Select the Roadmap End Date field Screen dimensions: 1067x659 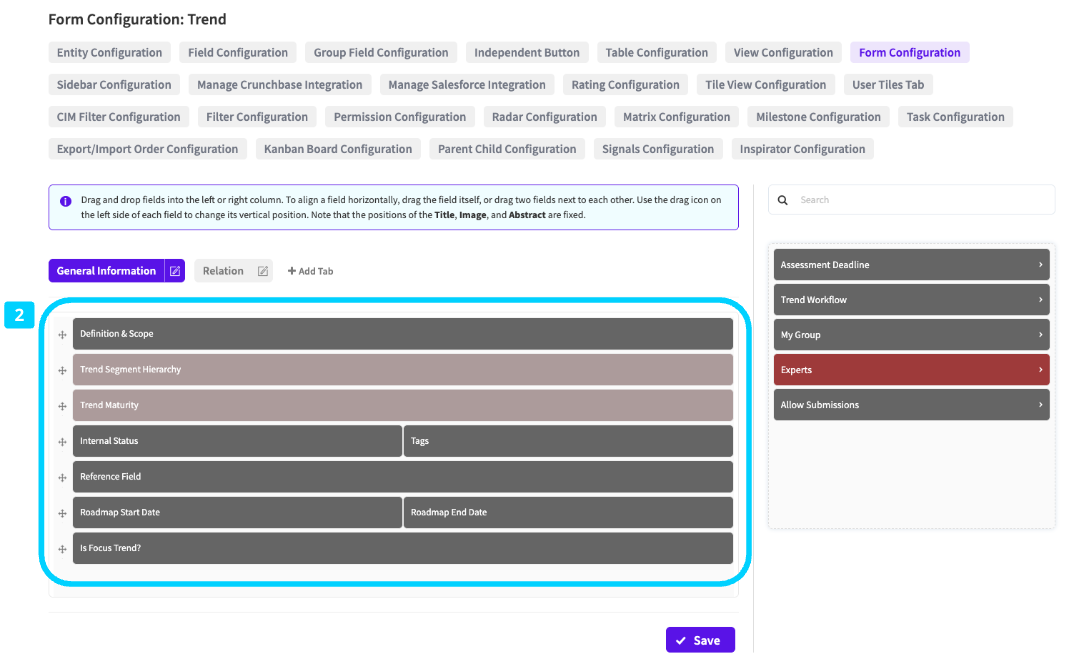[x=567, y=512]
